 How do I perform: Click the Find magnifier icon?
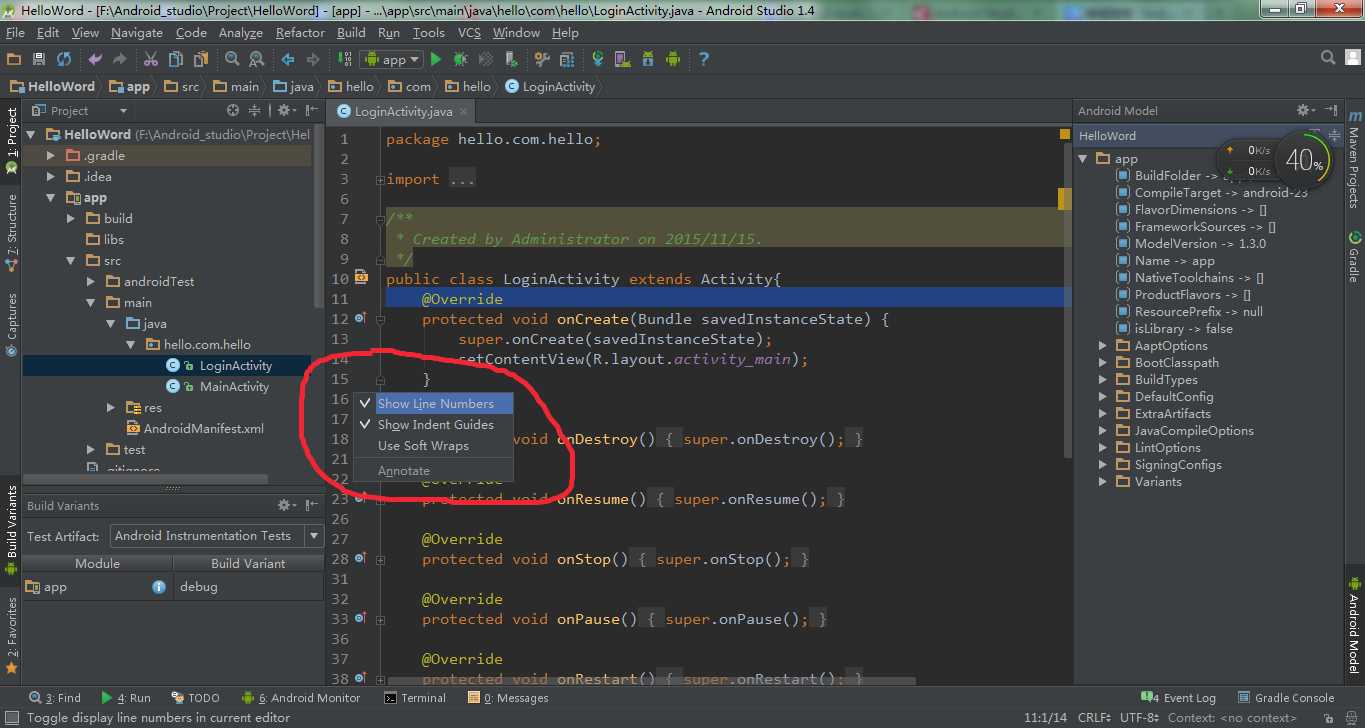(232, 59)
